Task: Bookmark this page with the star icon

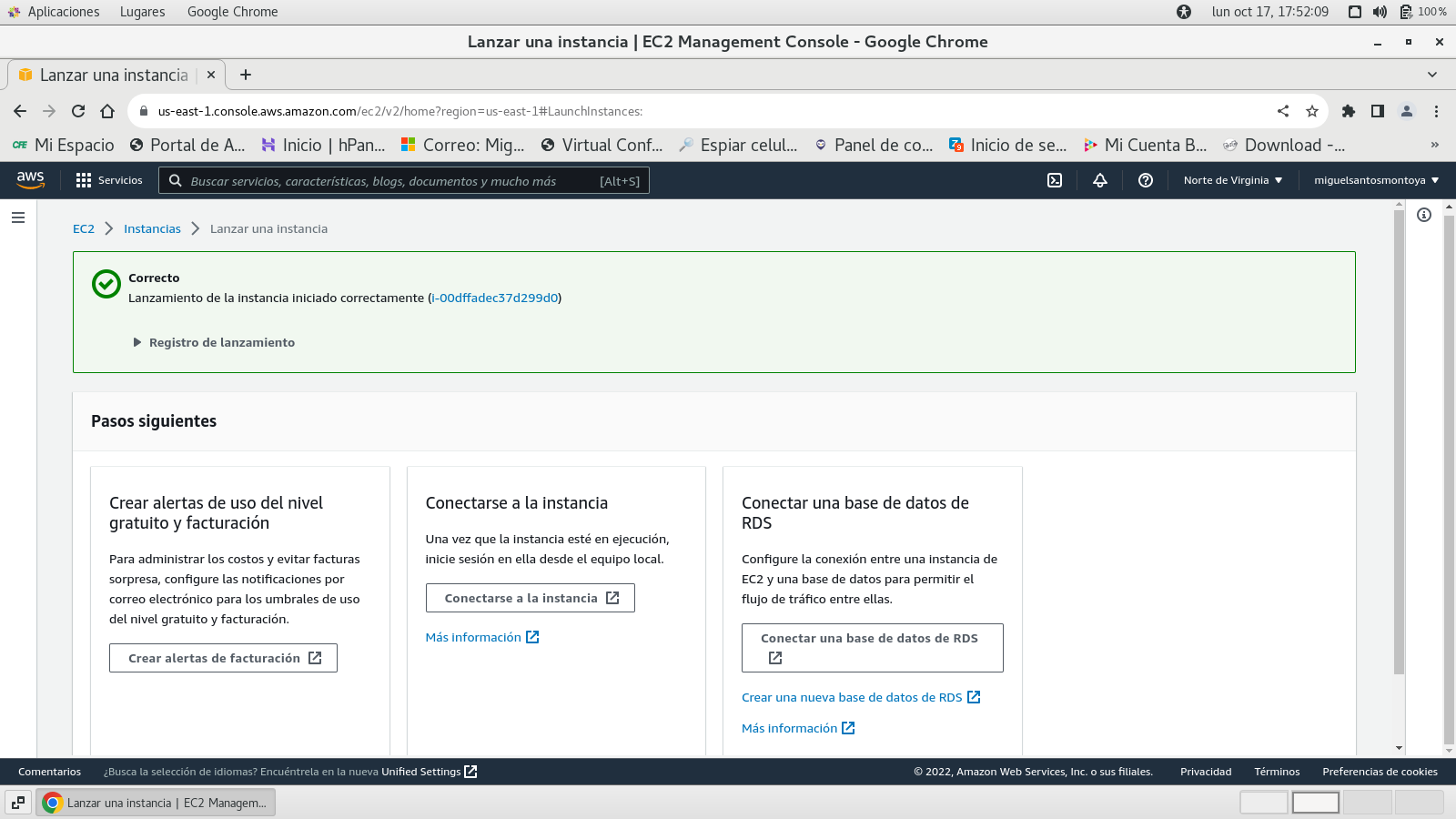Action: tap(1312, 111)
